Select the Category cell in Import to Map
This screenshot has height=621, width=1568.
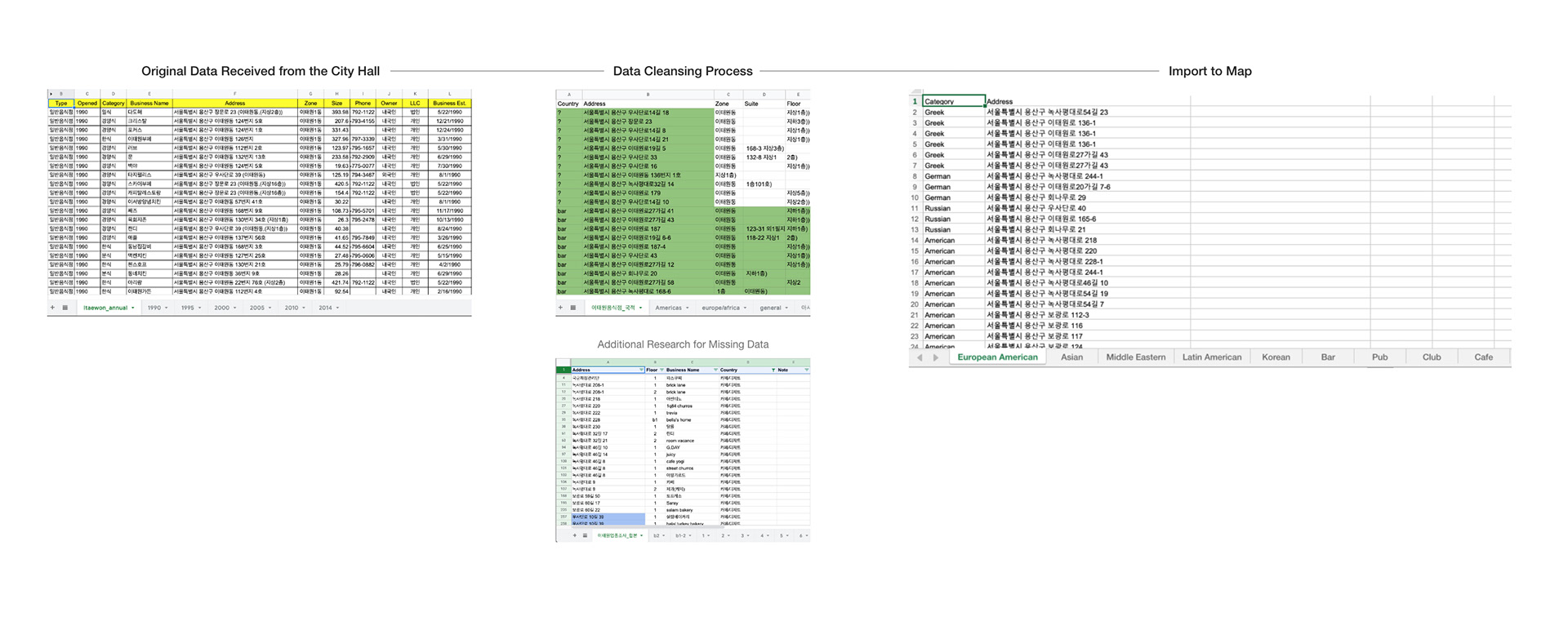pos(954,101)
